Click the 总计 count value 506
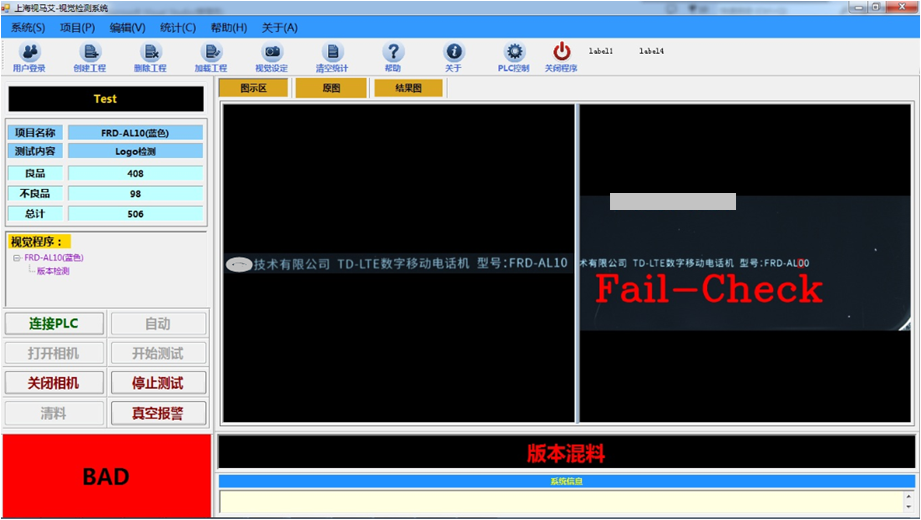 (x=135, y=214)
